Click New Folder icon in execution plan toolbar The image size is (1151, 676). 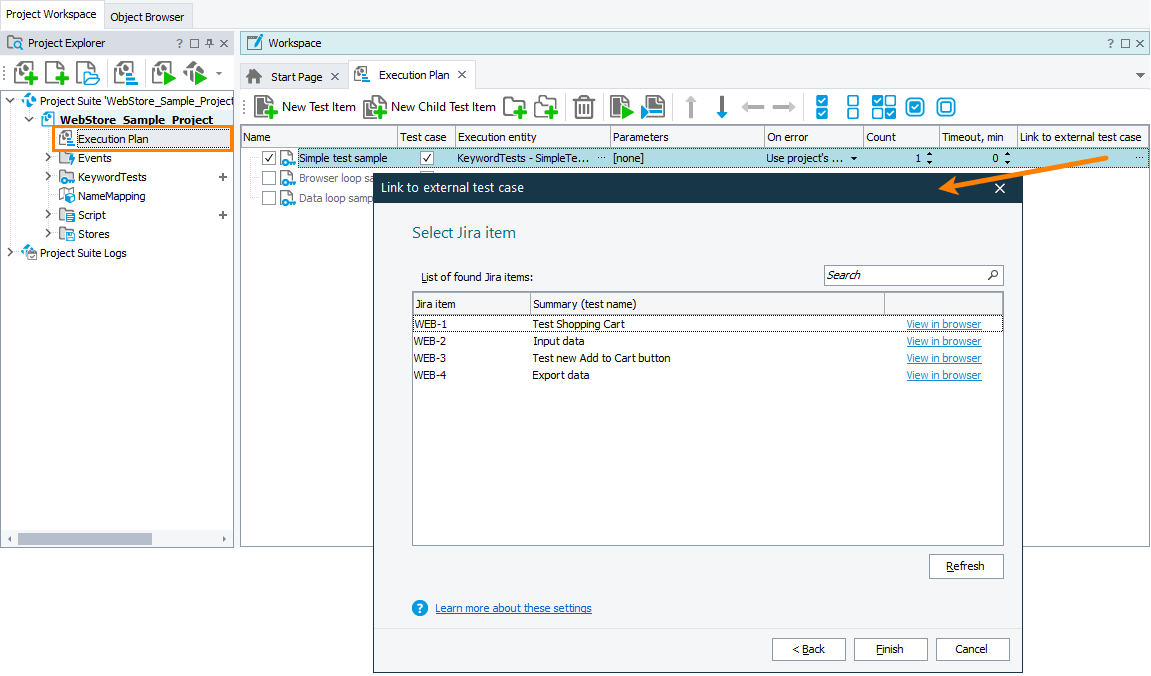pyautogui.click(x=515, y=107)
